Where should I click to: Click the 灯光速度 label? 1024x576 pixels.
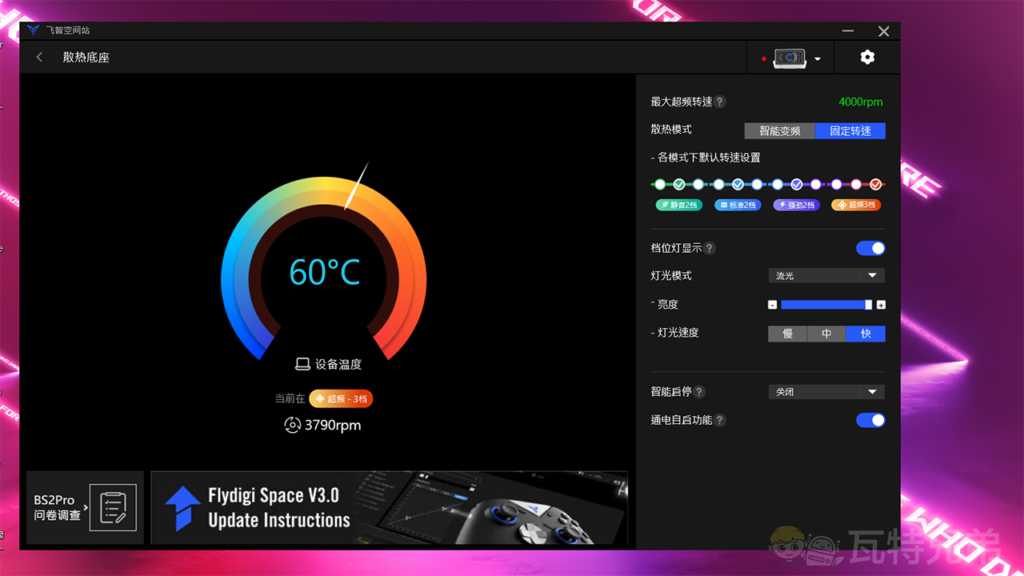[678, 333]
